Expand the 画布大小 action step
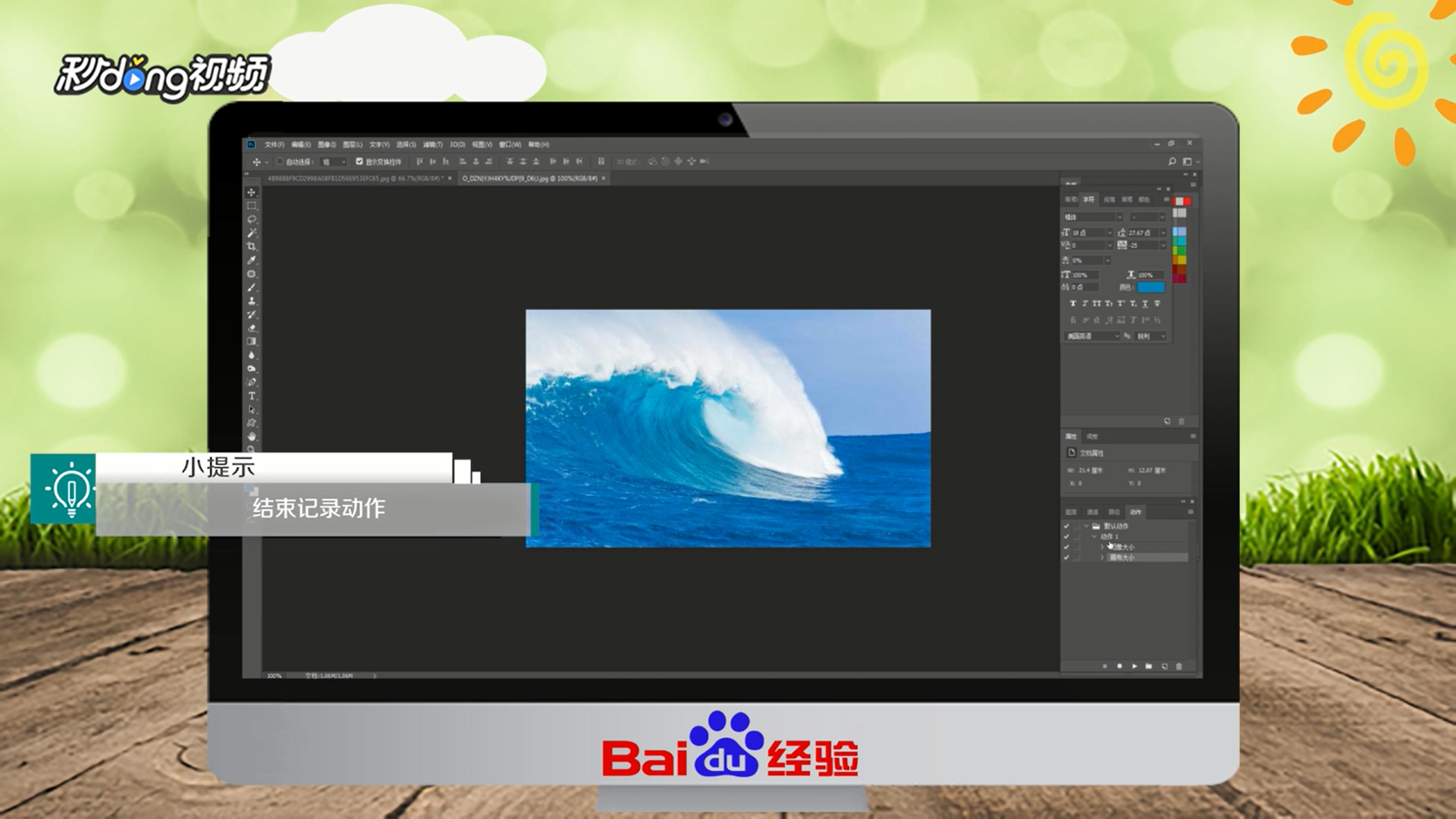This screenshot has width=1456, height=819. tap(1102, 557)
